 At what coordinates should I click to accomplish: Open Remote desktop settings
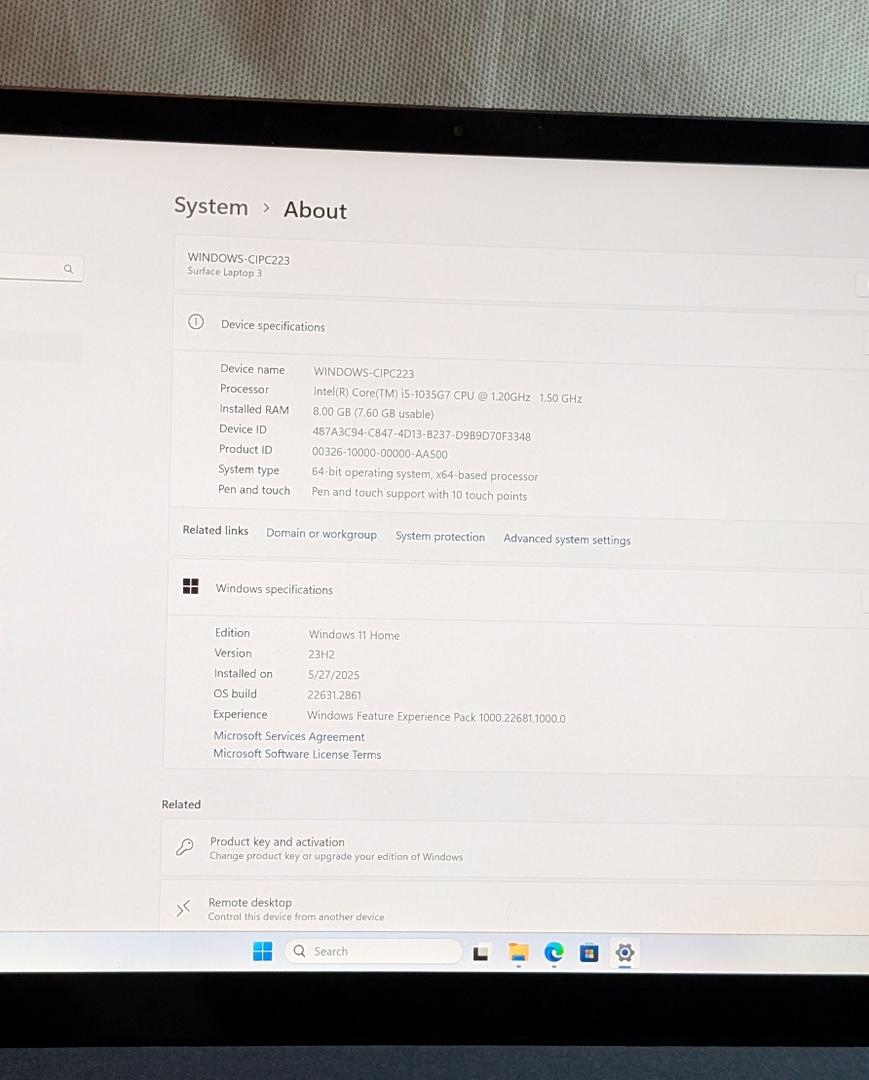click(514, 908)
